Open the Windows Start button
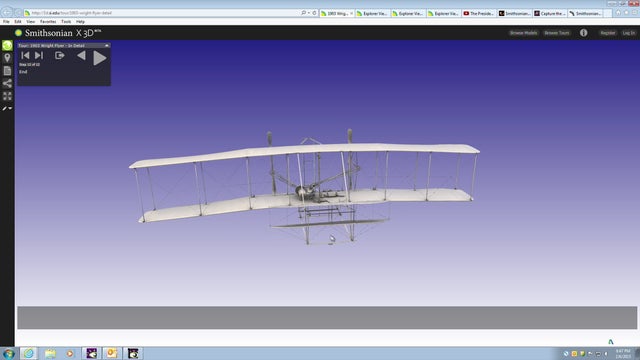The width and height of the screenshot is (640, 360). click(9, 353)
